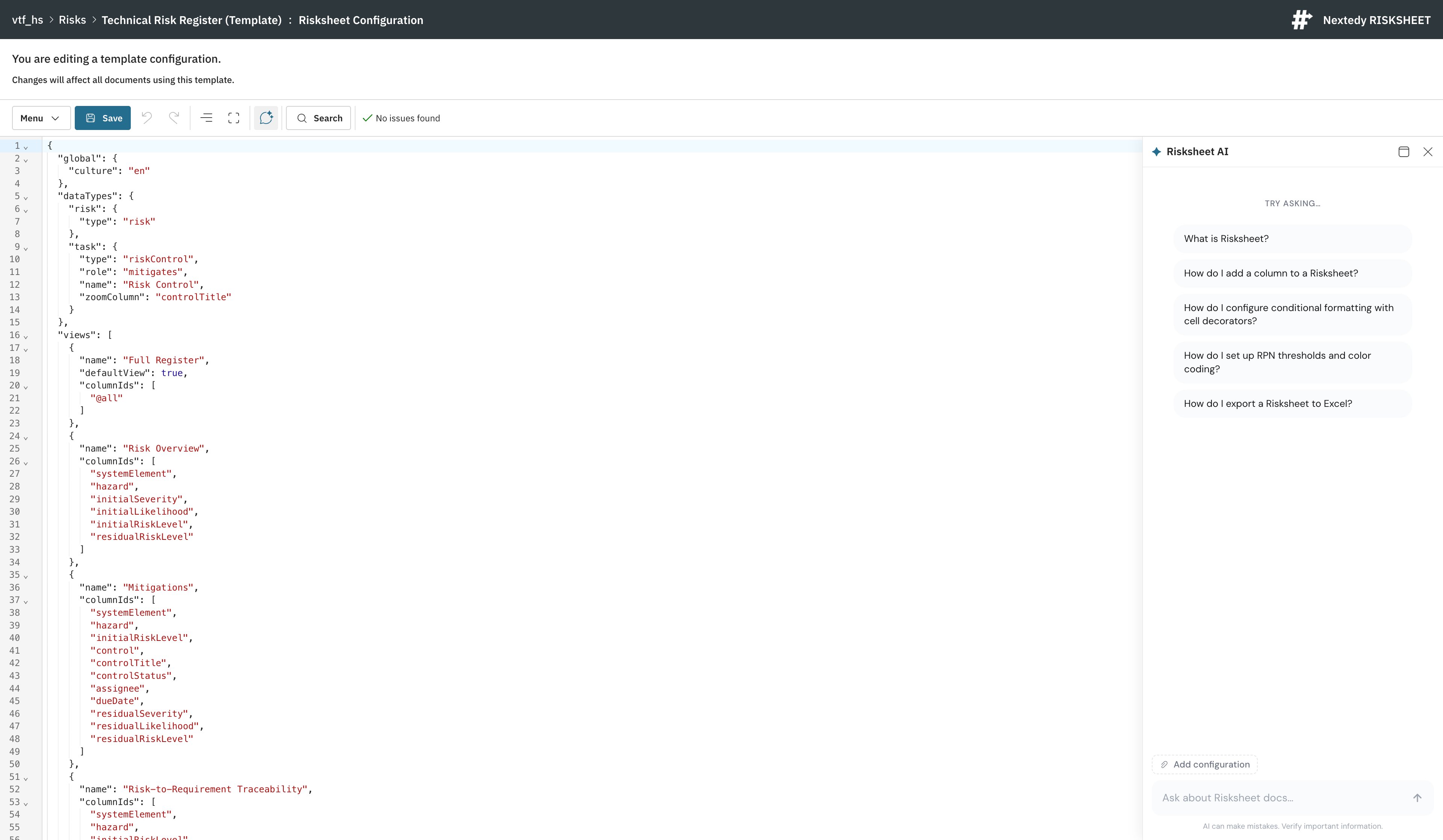
Task: Click the "mitigates" role value
Action: coord(153,271)
